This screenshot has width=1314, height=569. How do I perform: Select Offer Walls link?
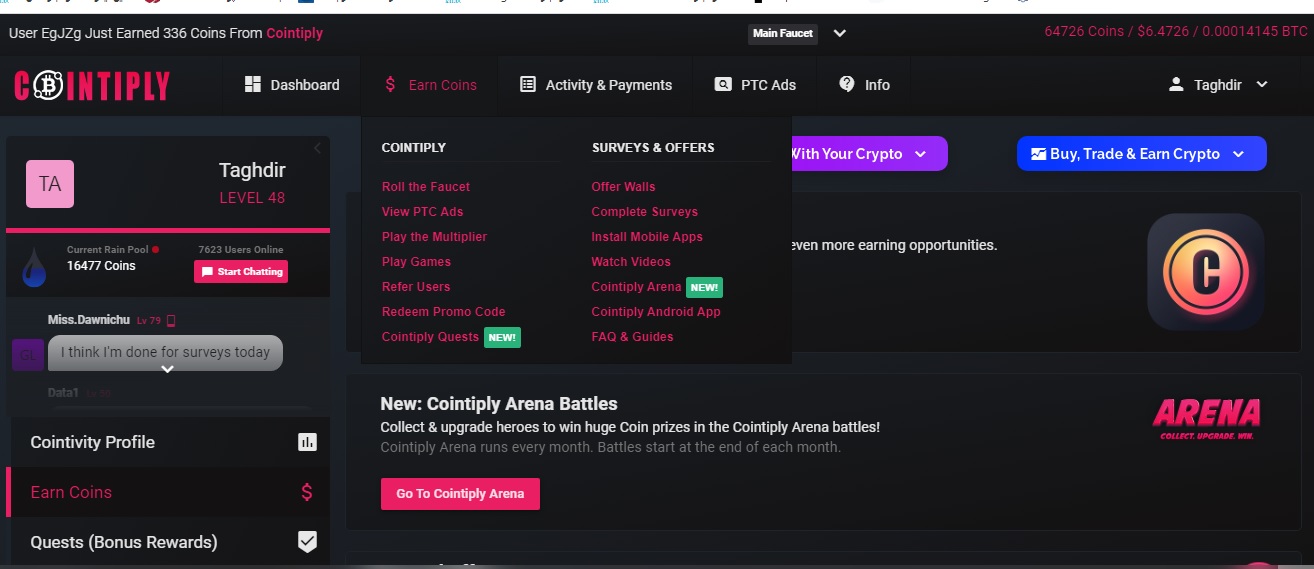(624, 187)
